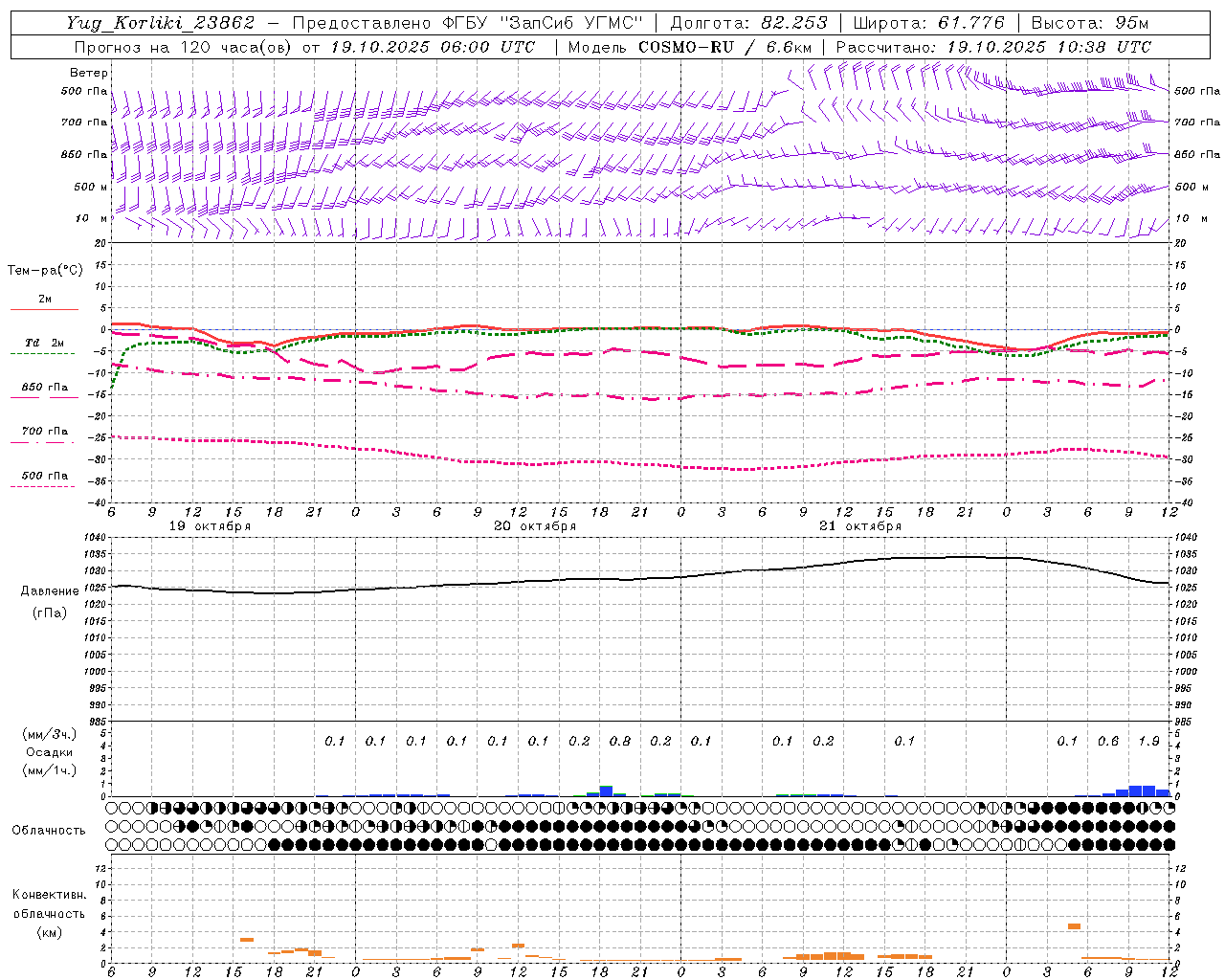Click the 20 октября date label
This screenshot has height=980, width=1225.
click(x=535, y=526)
